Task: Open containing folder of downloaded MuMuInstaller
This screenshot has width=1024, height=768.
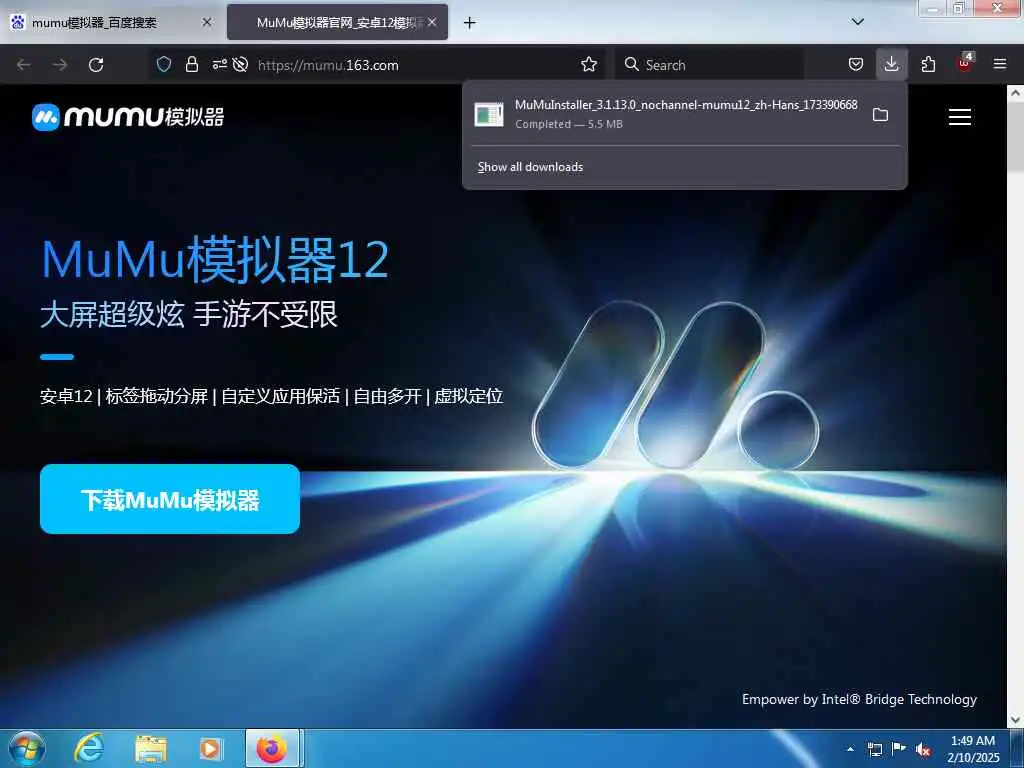Action: point(880,115)
